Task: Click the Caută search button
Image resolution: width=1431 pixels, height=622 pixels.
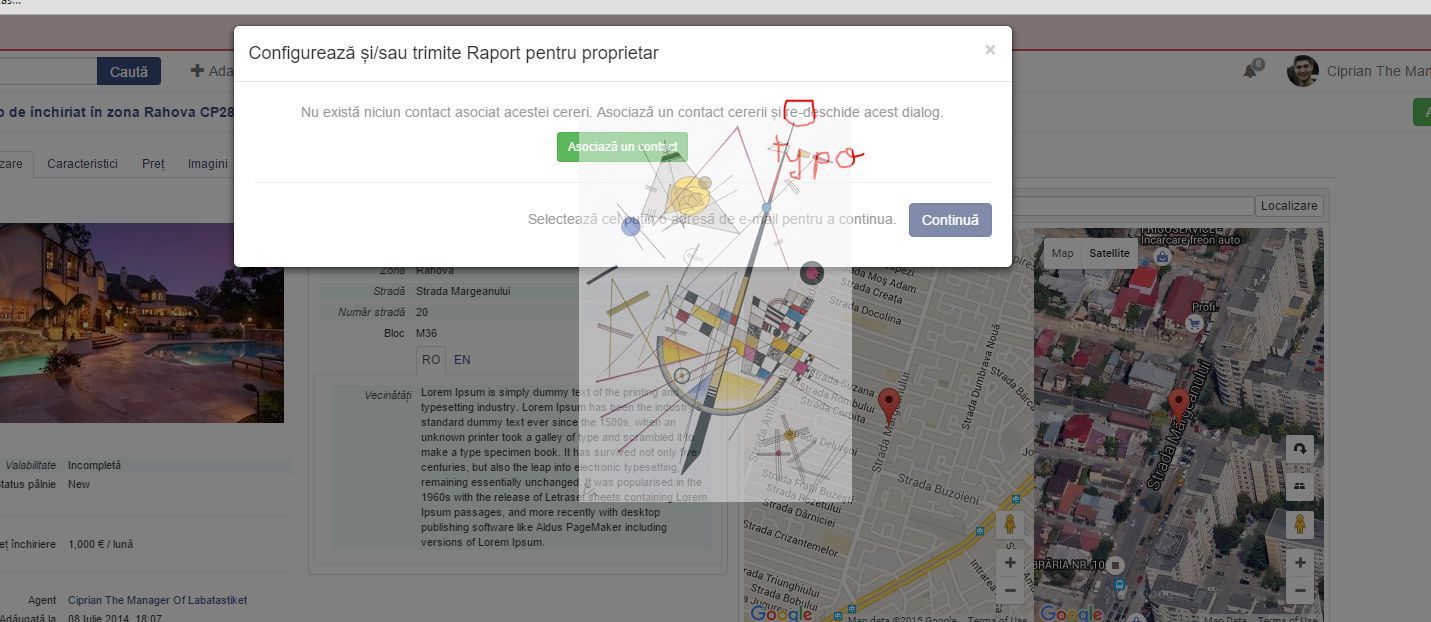Action: (x=128, y=72)
